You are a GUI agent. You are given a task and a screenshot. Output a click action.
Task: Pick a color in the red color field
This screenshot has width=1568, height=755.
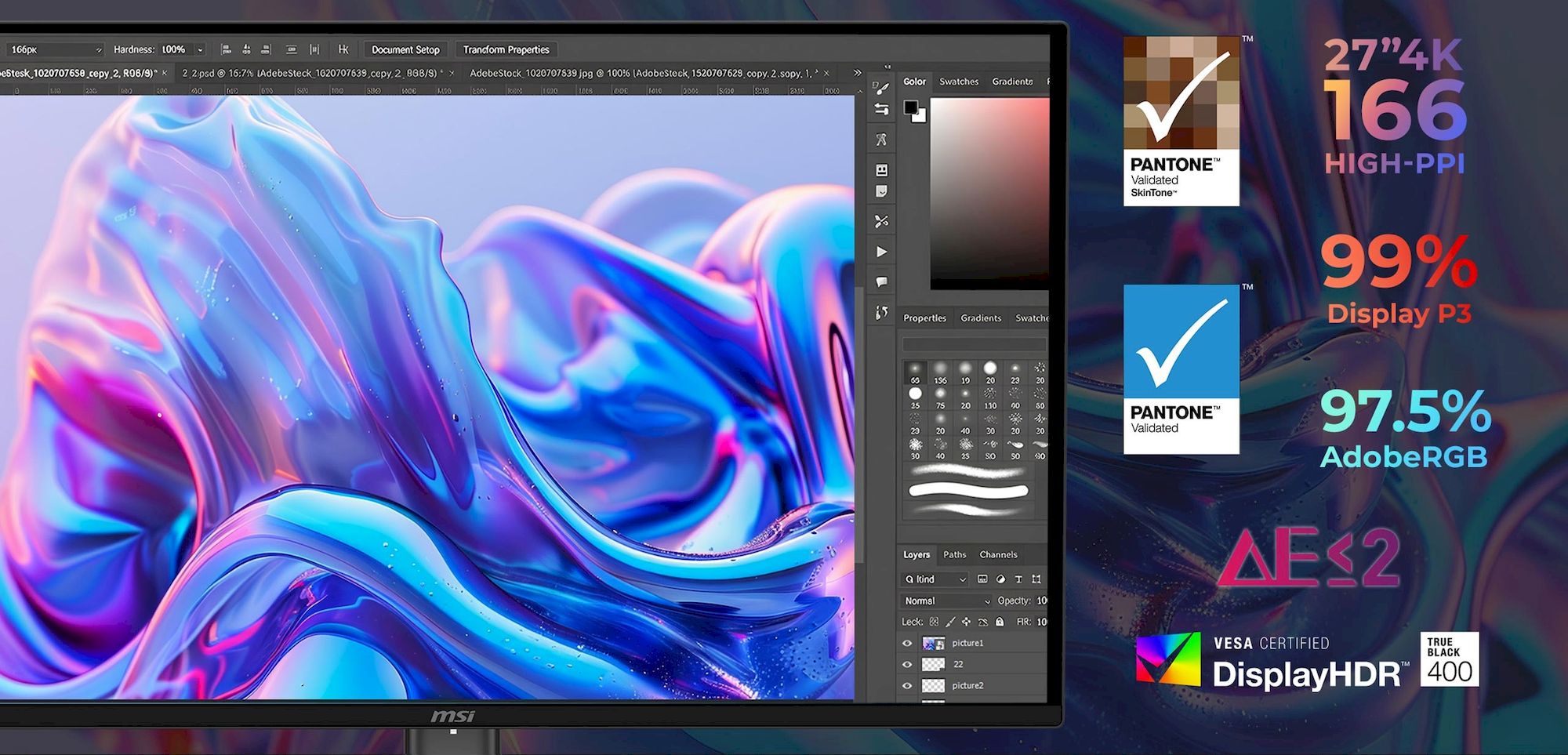(989, 194)
